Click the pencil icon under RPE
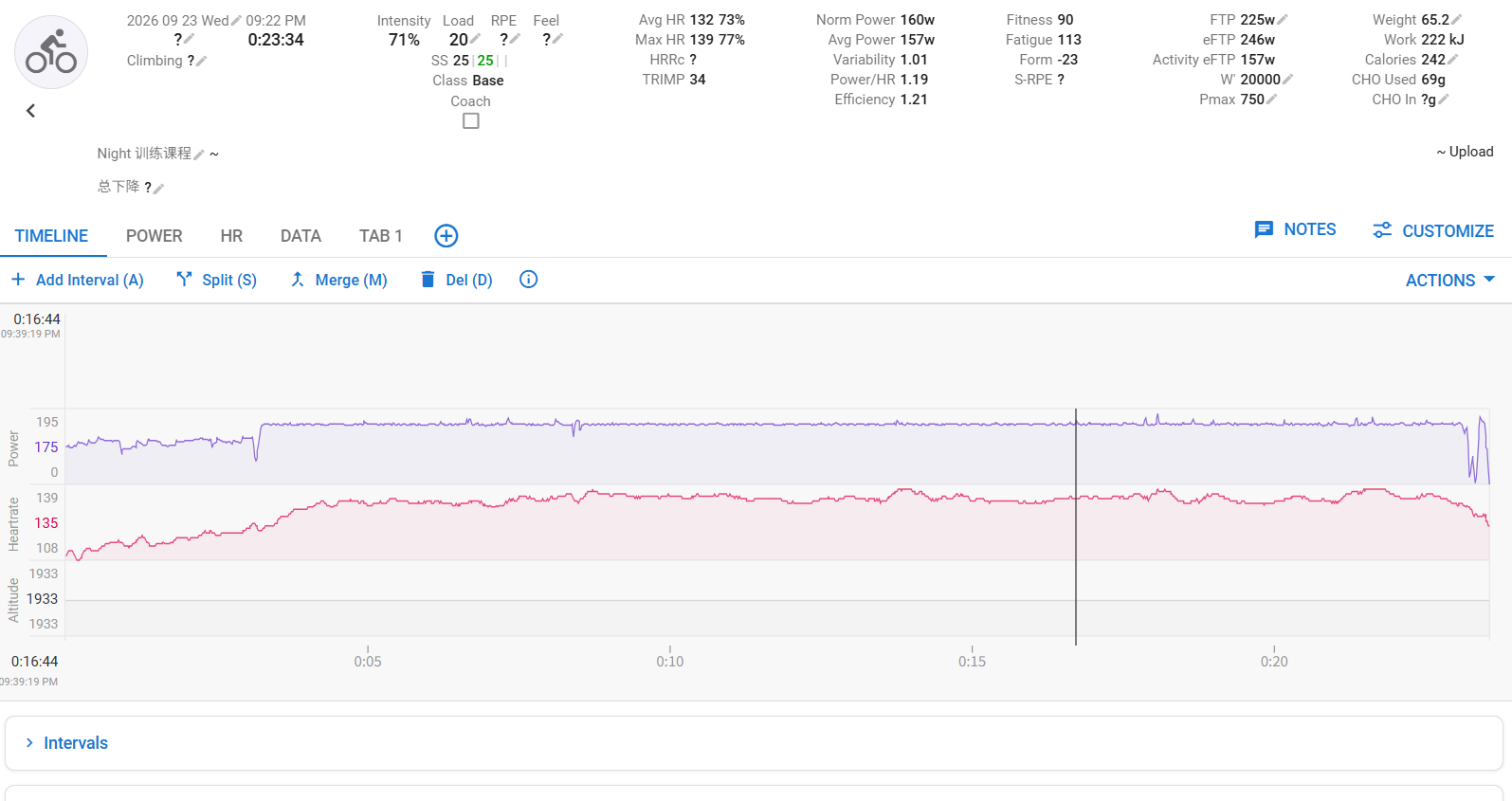This screenshot has height=801, width=1512. coord(515,40)
